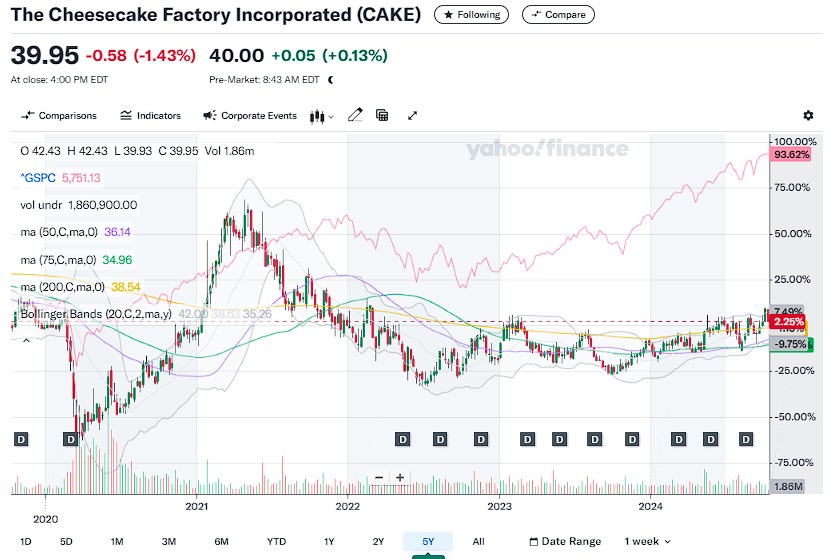The image size is (834, 559).
Task: Open the drawing tools pencil icon
Action: tap(354, 116)
